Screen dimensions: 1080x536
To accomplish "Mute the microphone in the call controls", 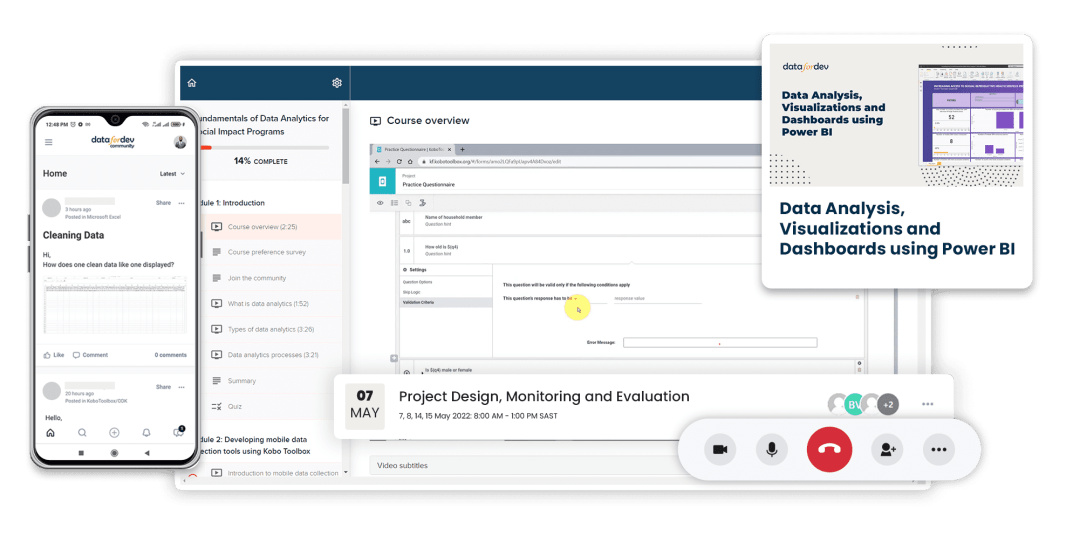I will pos(772,450).
